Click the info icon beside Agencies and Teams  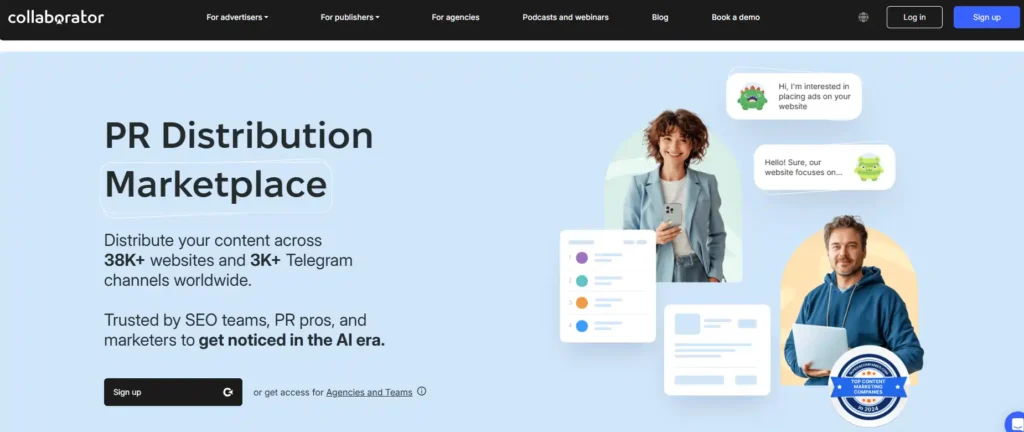[422, 392]
